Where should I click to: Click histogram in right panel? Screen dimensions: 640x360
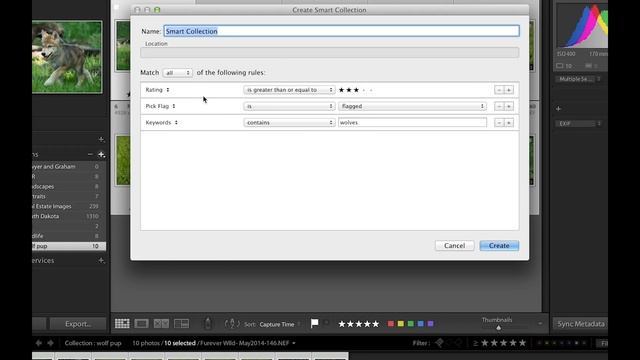click(582, 26)
